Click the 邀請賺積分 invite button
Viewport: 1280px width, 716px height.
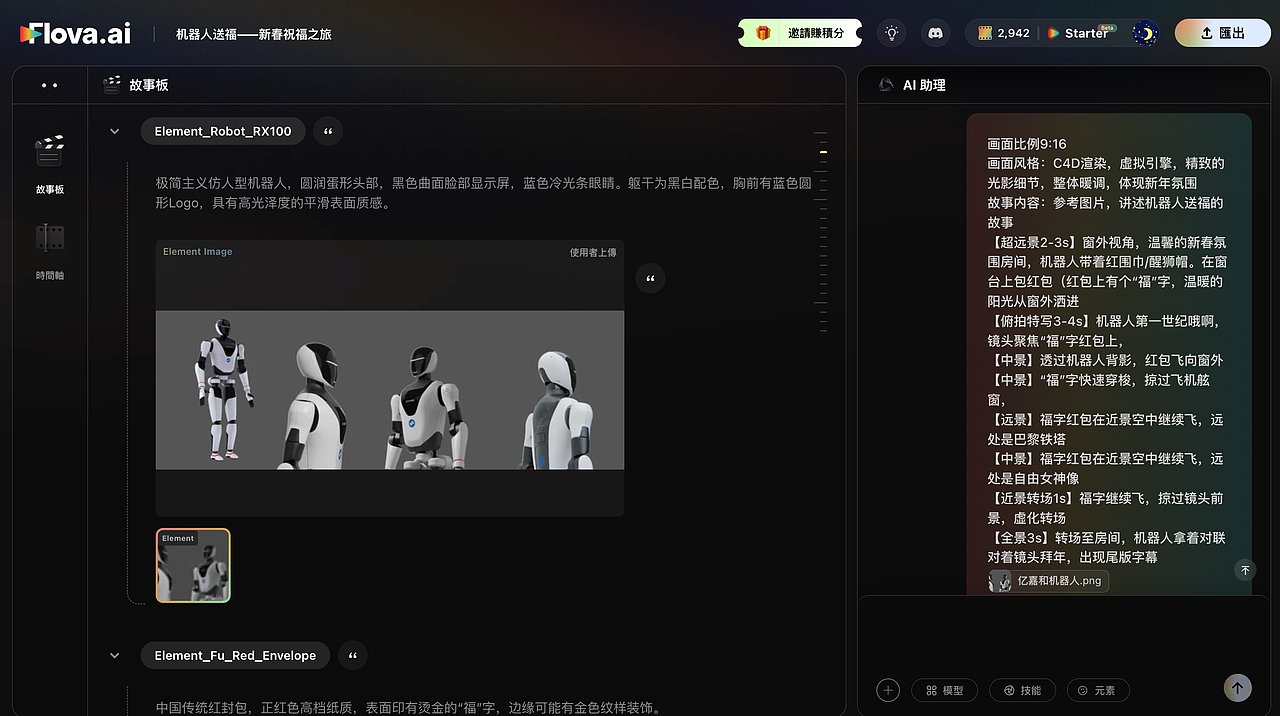pyautogui.click(x=800, y=33)
